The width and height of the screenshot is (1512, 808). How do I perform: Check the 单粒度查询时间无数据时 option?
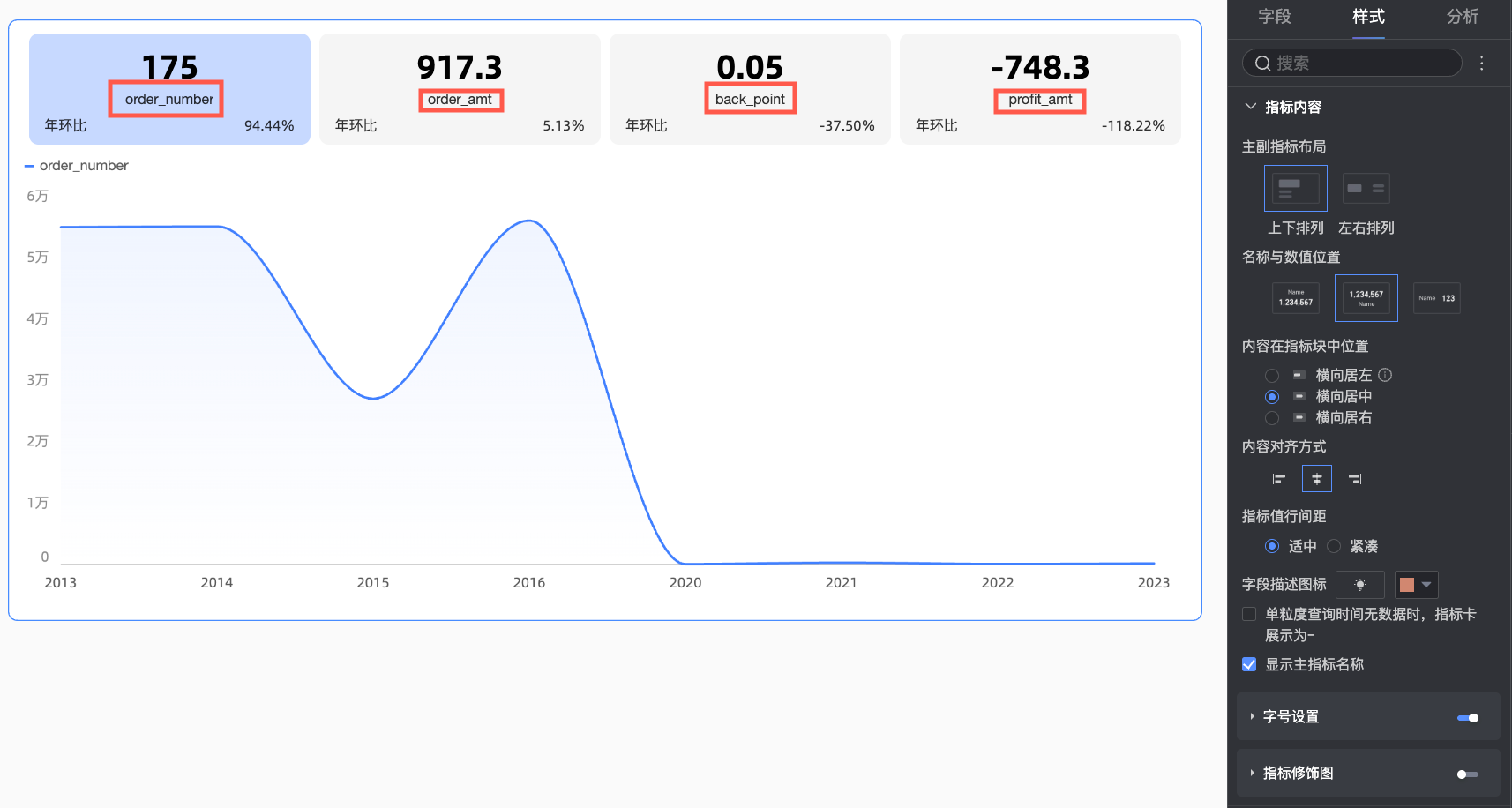coord(1249,614)
